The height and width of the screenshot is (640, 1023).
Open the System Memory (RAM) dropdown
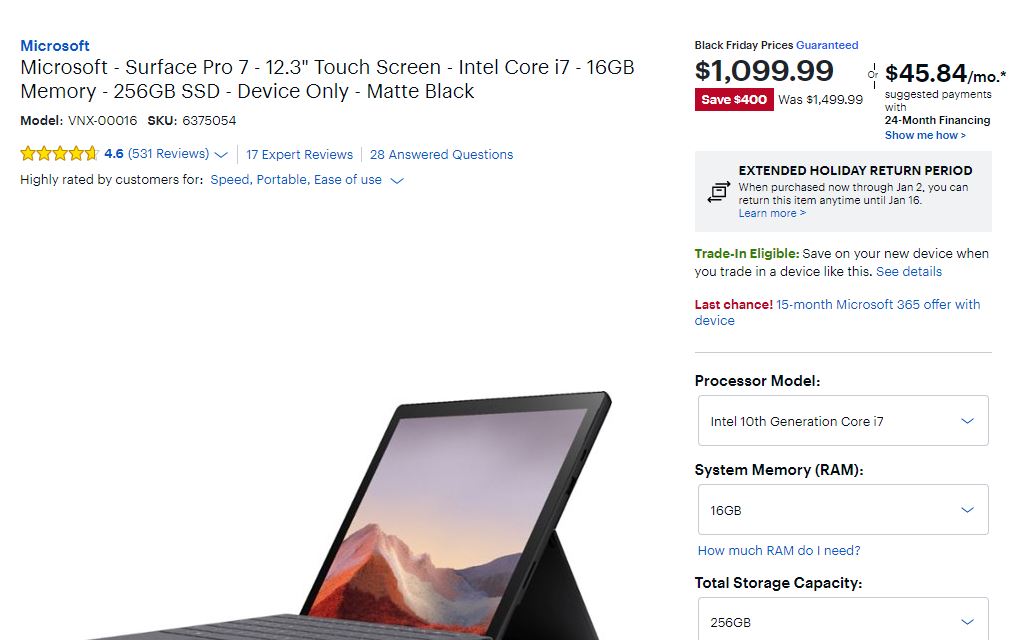(842, 510)
